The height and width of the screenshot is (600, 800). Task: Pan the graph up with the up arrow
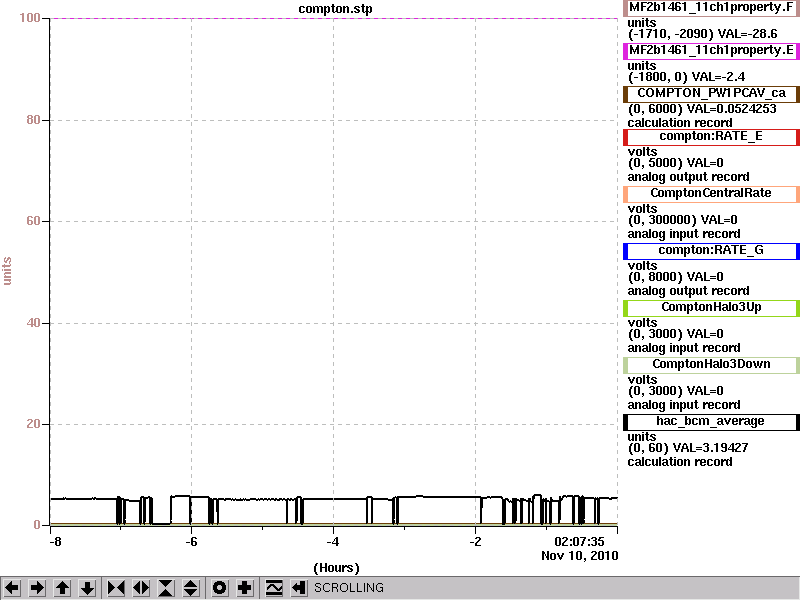click(62, 588)
